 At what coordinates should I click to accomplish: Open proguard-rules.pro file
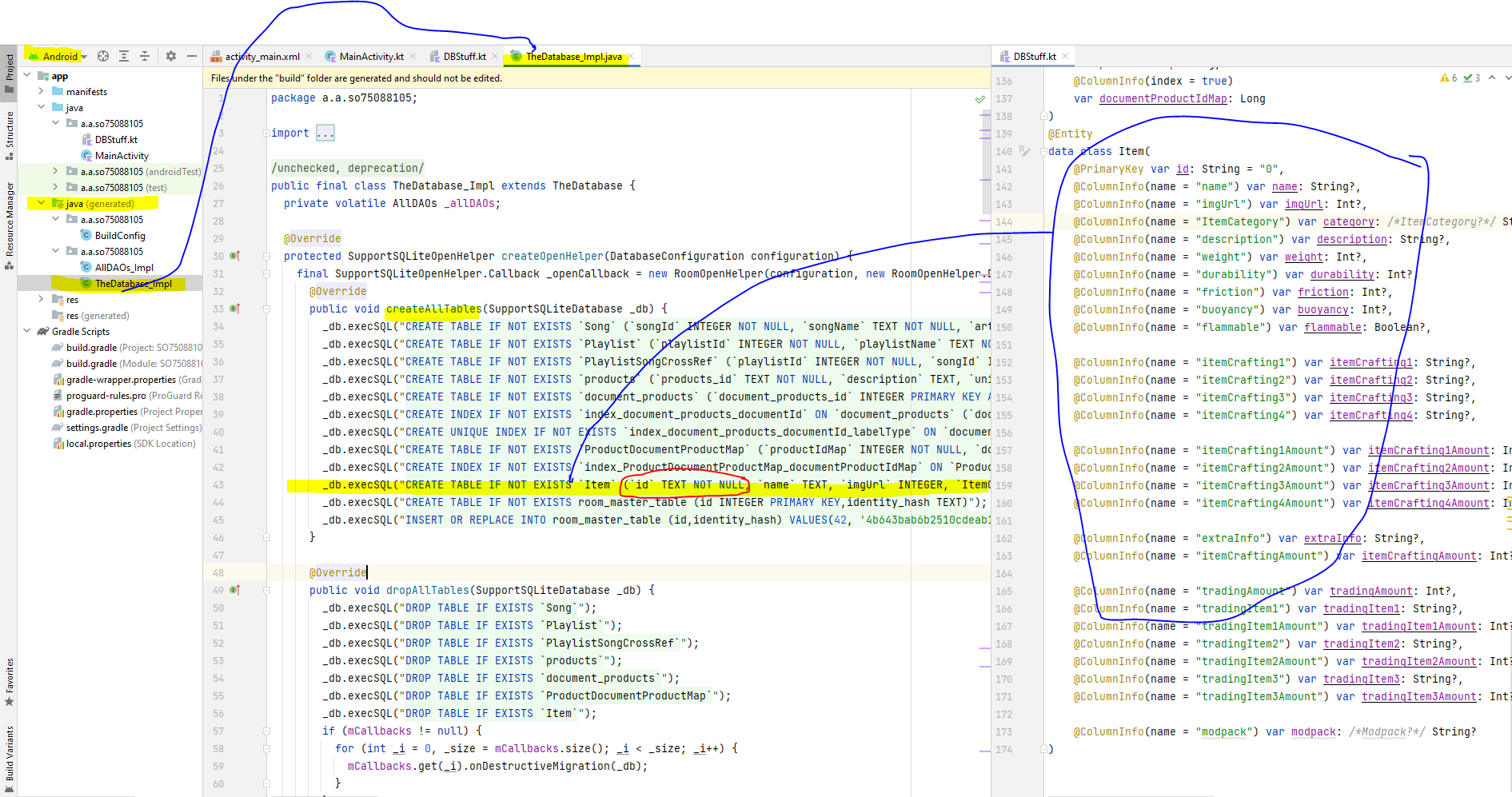pyautogui.click(x=126, y=396)
